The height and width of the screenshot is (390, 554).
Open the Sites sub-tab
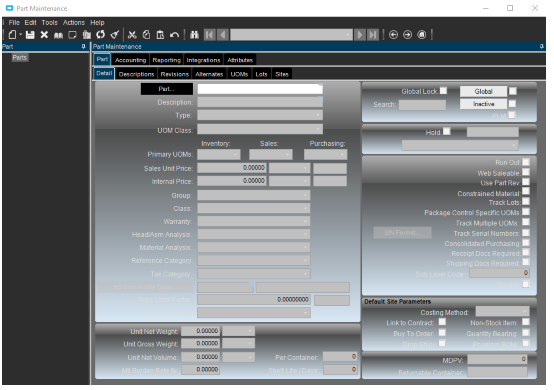point(282,74)
